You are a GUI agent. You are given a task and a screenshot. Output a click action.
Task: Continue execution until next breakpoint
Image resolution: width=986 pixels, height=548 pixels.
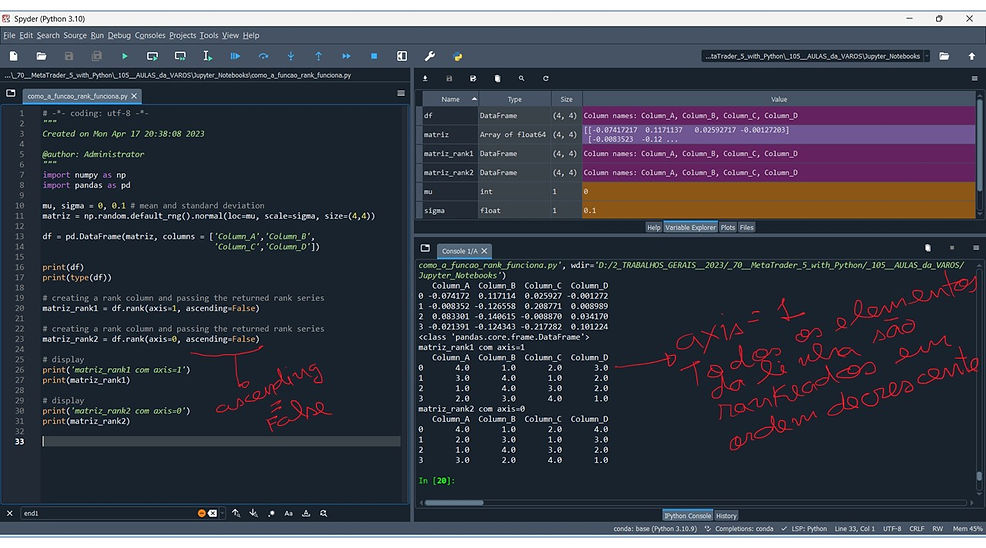[346, 56]
